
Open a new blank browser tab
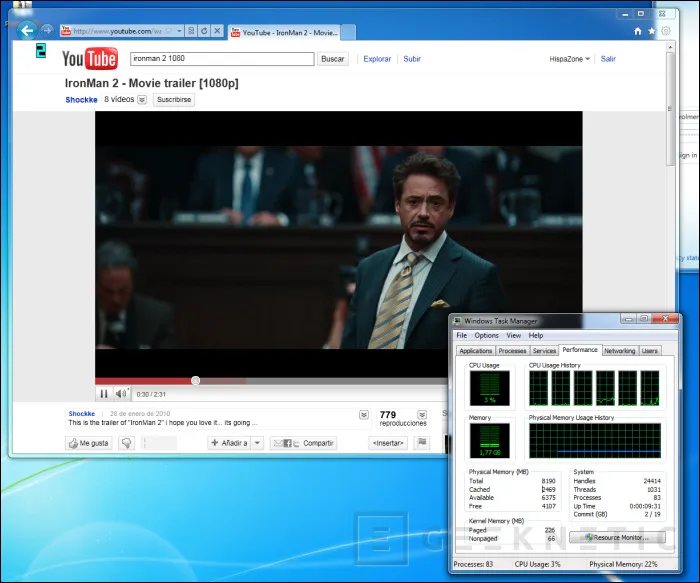[349, 32]
